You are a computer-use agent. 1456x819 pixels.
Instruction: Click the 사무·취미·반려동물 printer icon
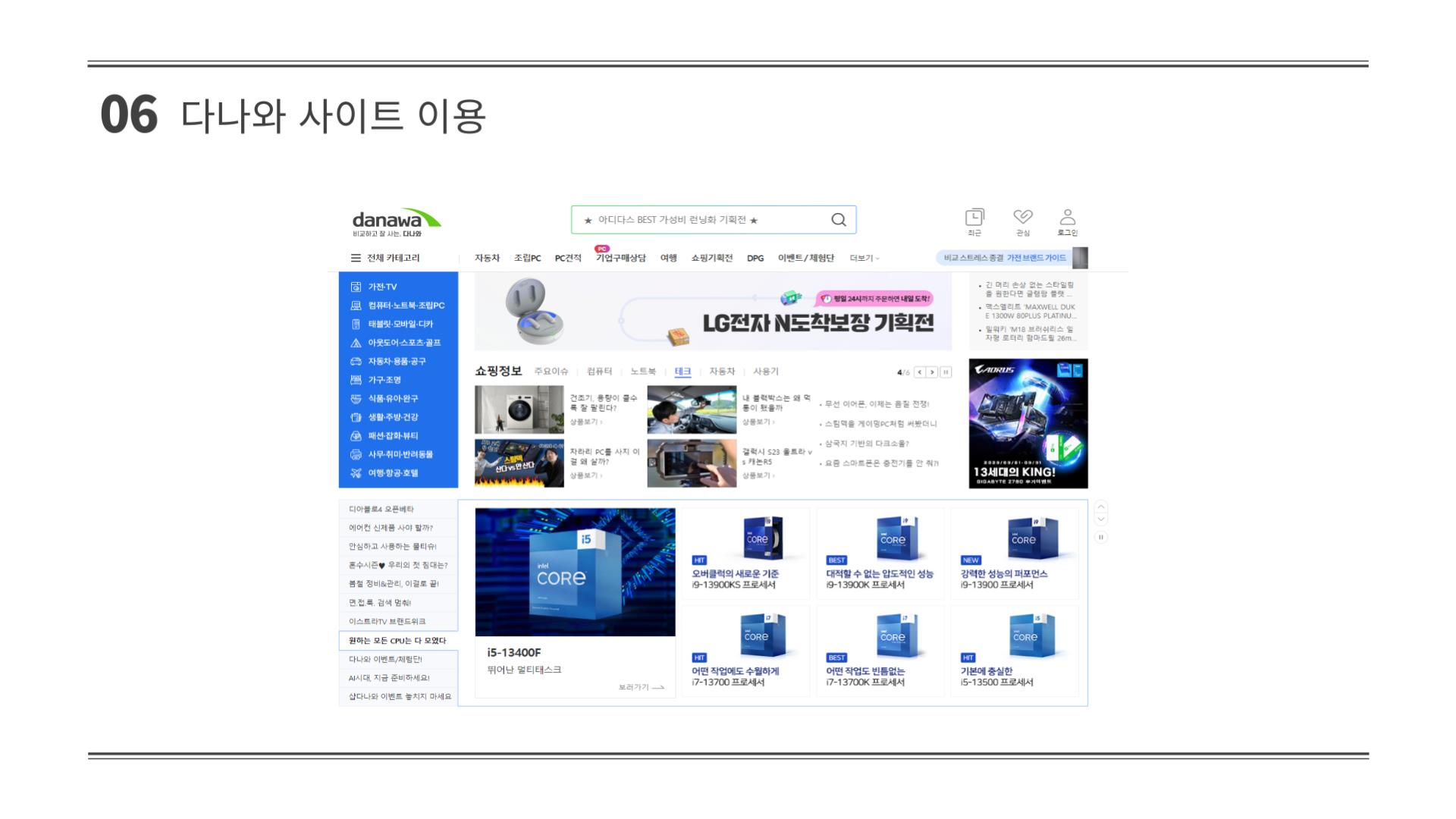(x=356, y=454)
